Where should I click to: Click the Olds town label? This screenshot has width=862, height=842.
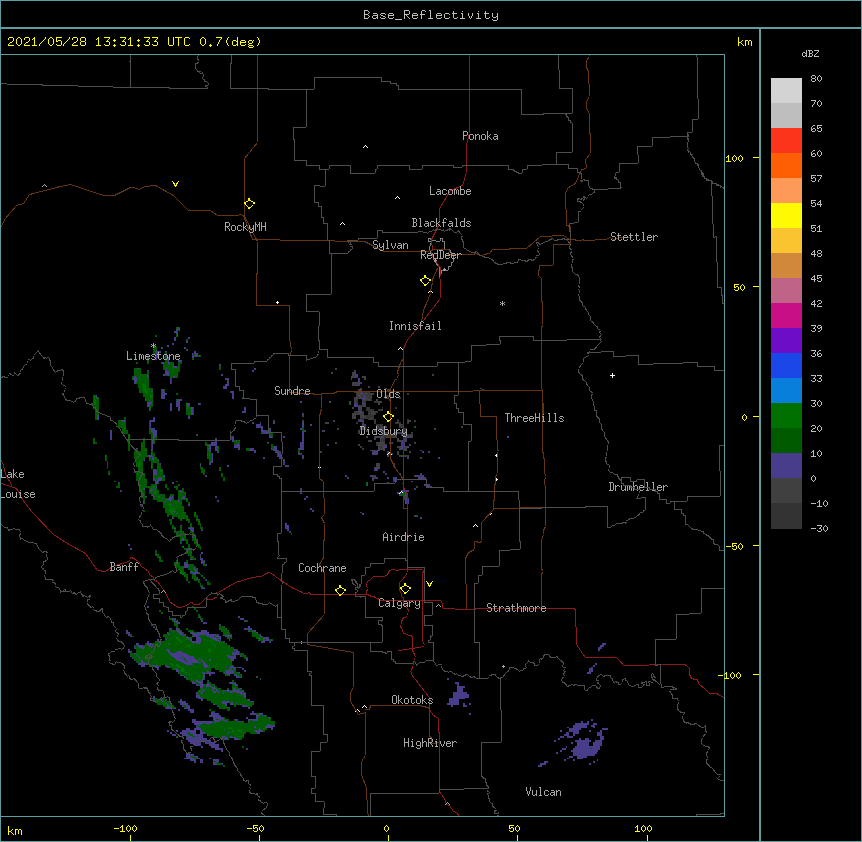pyautogui.click(x=388, y=394)
